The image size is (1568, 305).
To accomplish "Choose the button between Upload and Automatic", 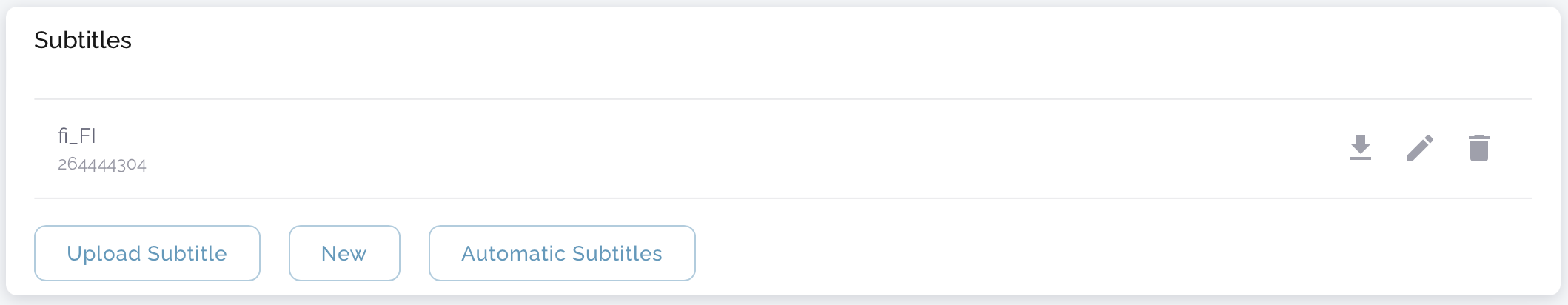I will pyautogui.click(x=344, y=253).
